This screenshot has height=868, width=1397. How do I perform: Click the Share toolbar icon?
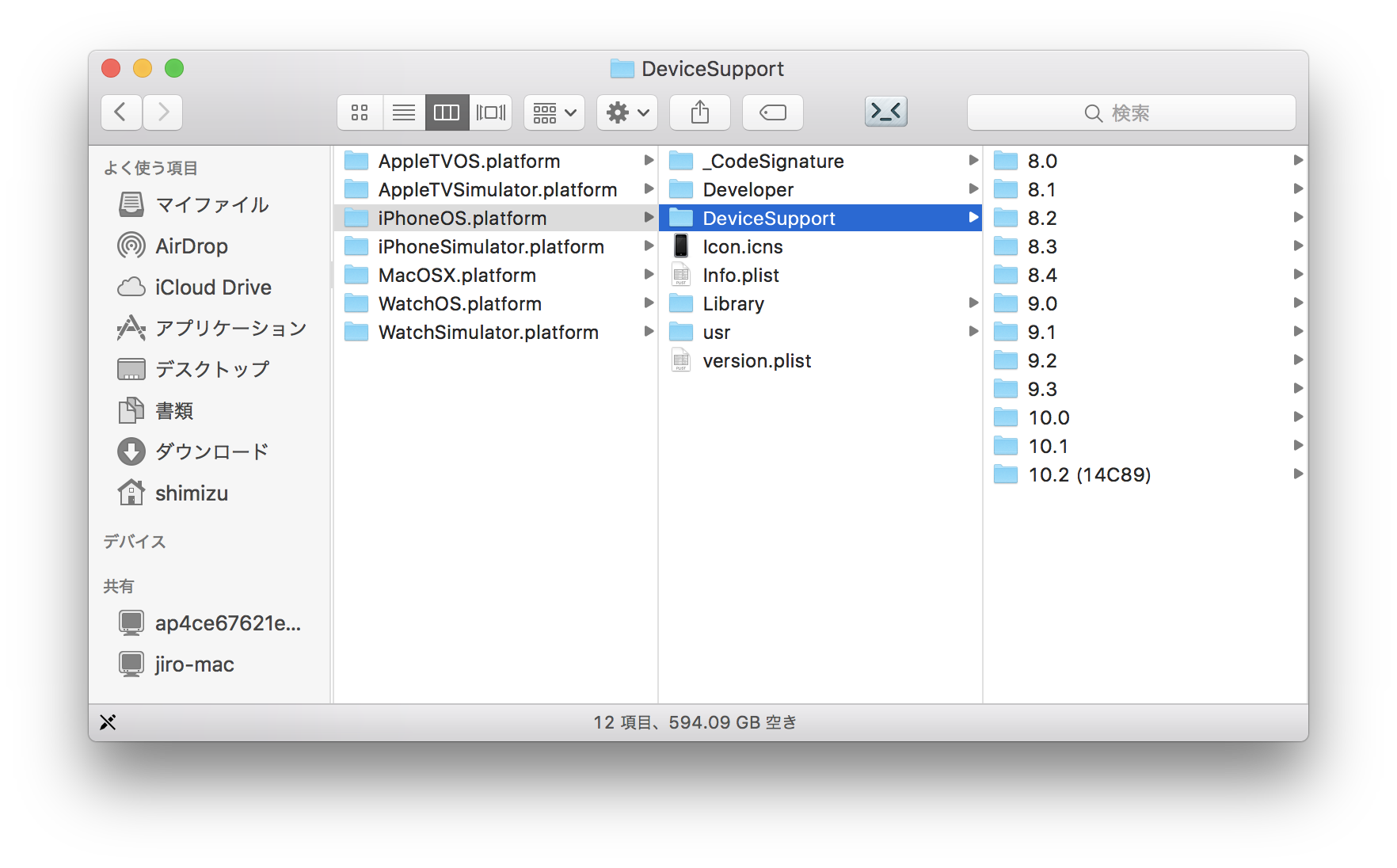pyautogui.click(x=699, y=112)
